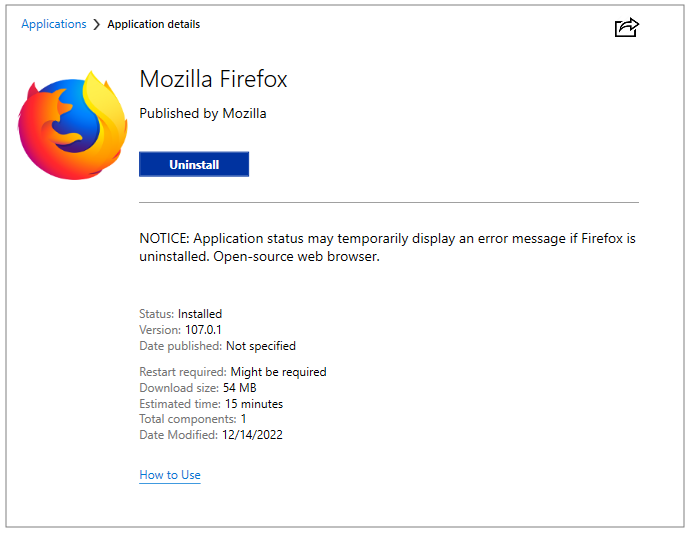Select the Application details breadcrumb
Image resolution: width=690 pixels, height=535 pixels.
(x=153, y=24)
